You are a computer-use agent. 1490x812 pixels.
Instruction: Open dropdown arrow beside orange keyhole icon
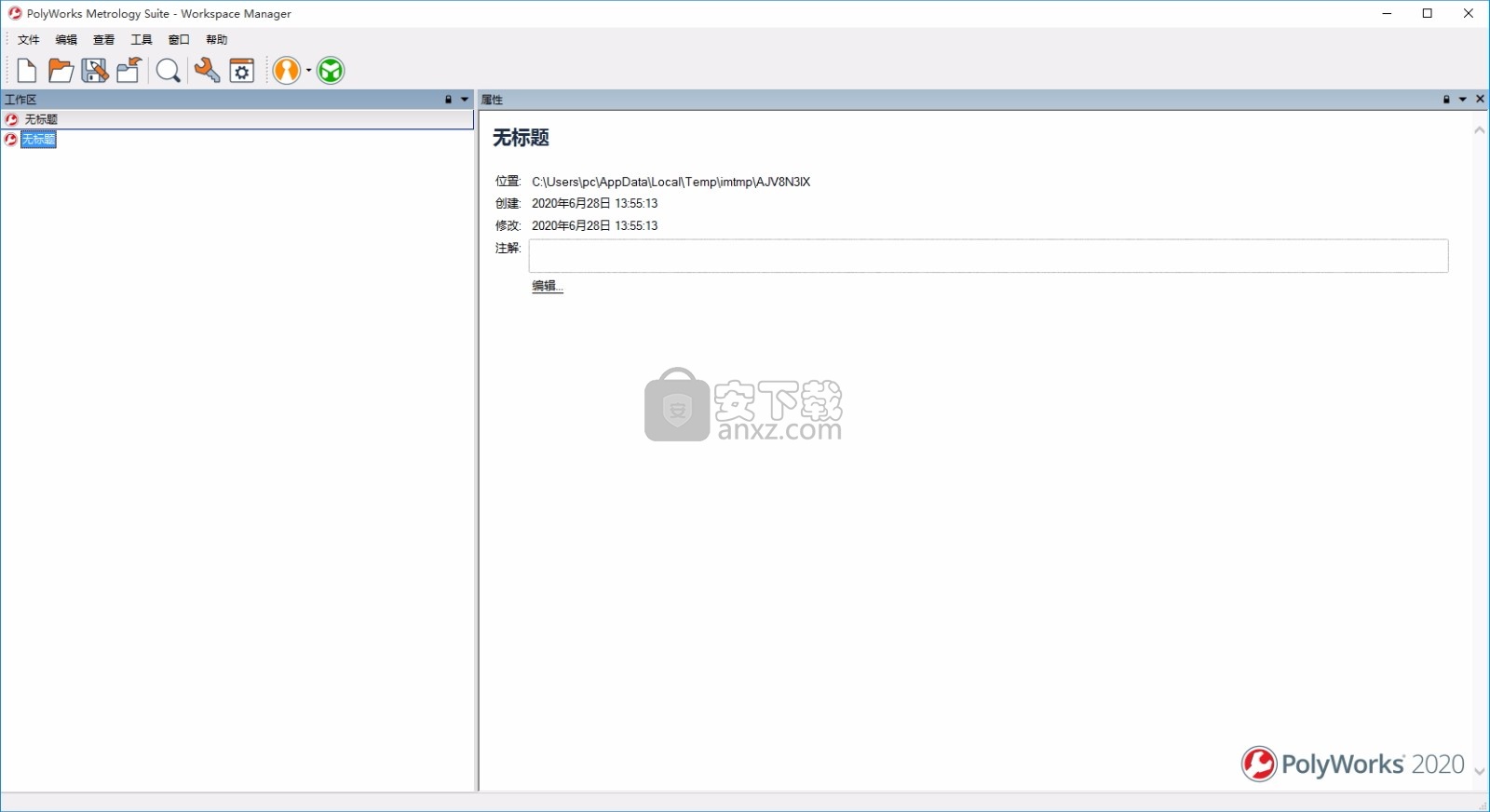(x=308, y=71)
